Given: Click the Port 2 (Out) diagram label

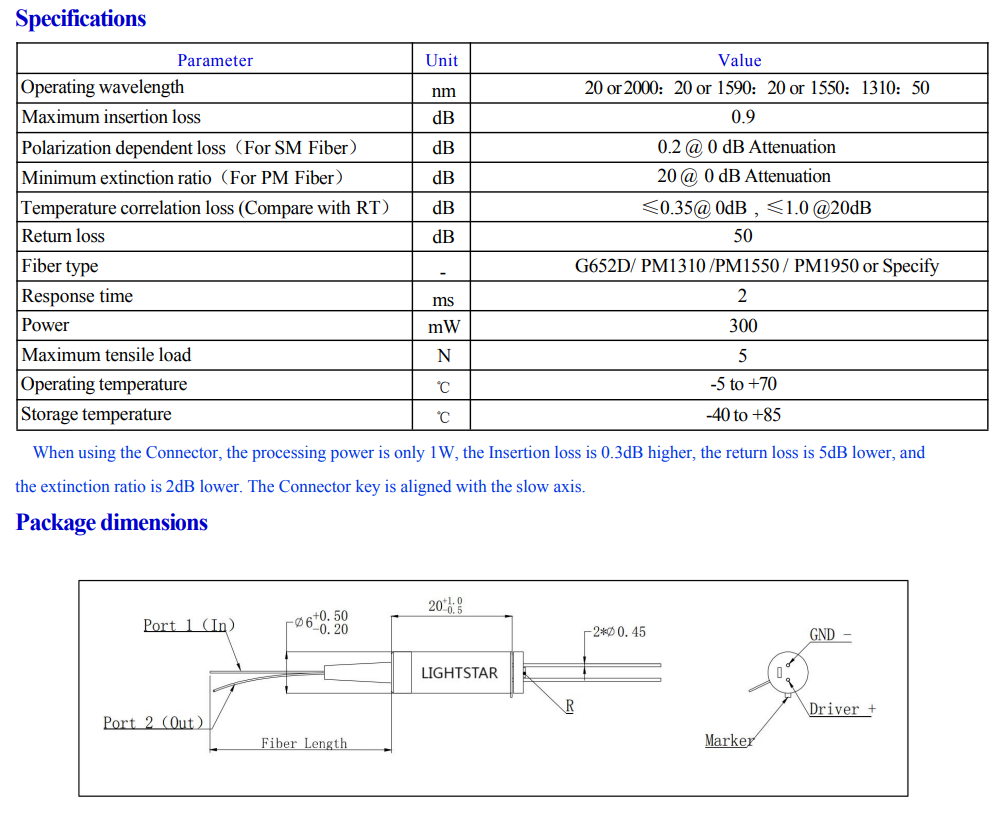Looking at the screenshot, I should coord(154,723).
